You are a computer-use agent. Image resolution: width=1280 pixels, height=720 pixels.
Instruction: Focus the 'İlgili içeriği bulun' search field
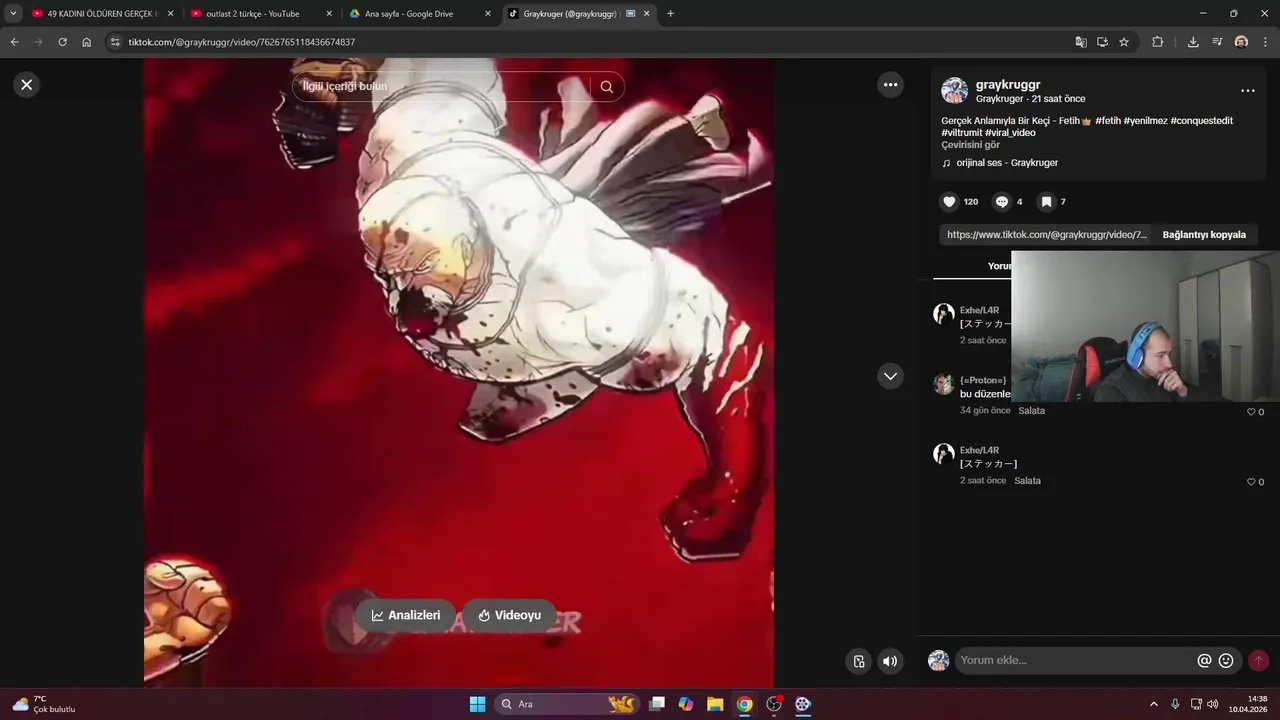tap(440, 87)
